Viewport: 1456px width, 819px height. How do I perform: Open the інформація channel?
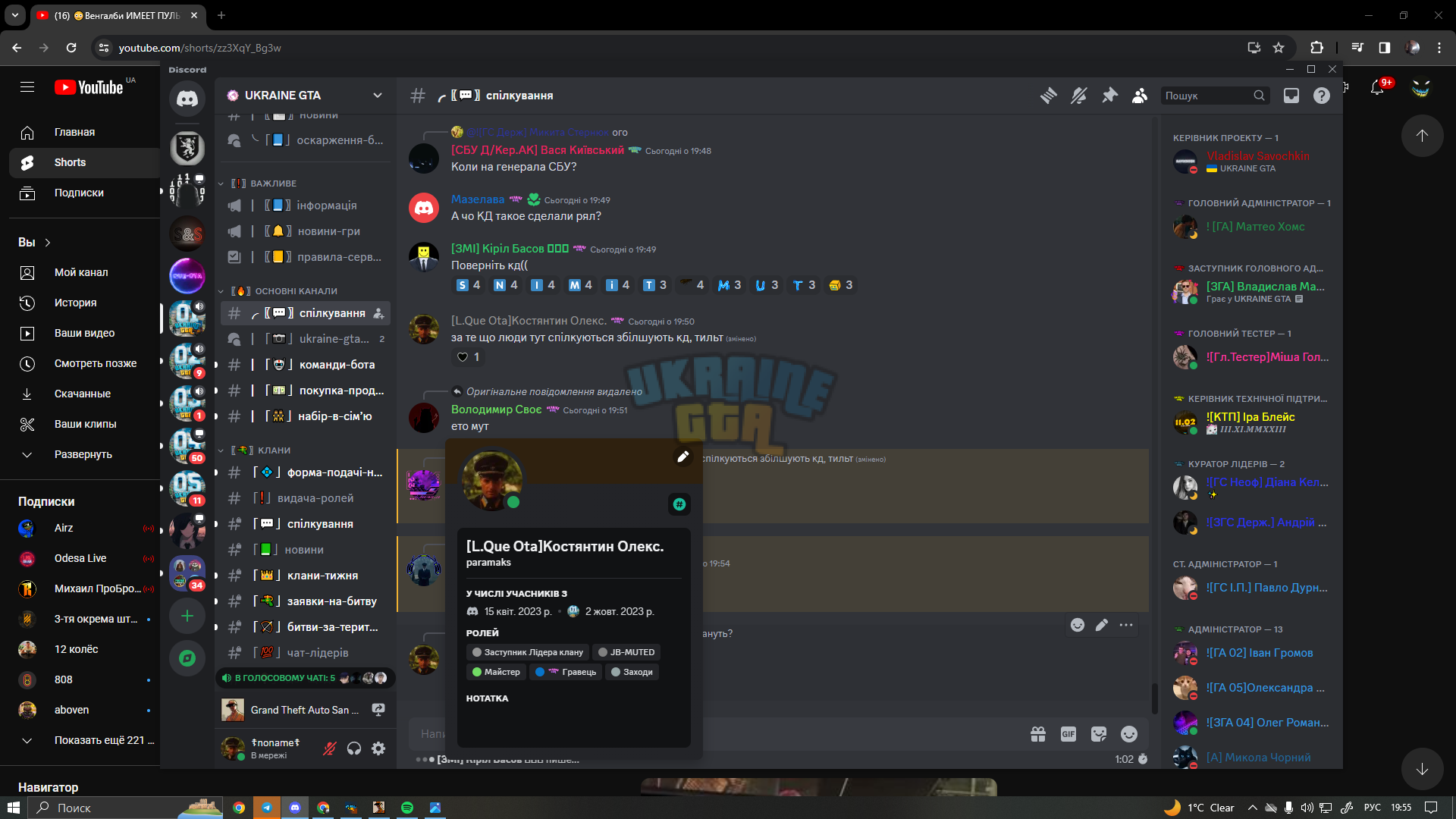pos(306,206)
